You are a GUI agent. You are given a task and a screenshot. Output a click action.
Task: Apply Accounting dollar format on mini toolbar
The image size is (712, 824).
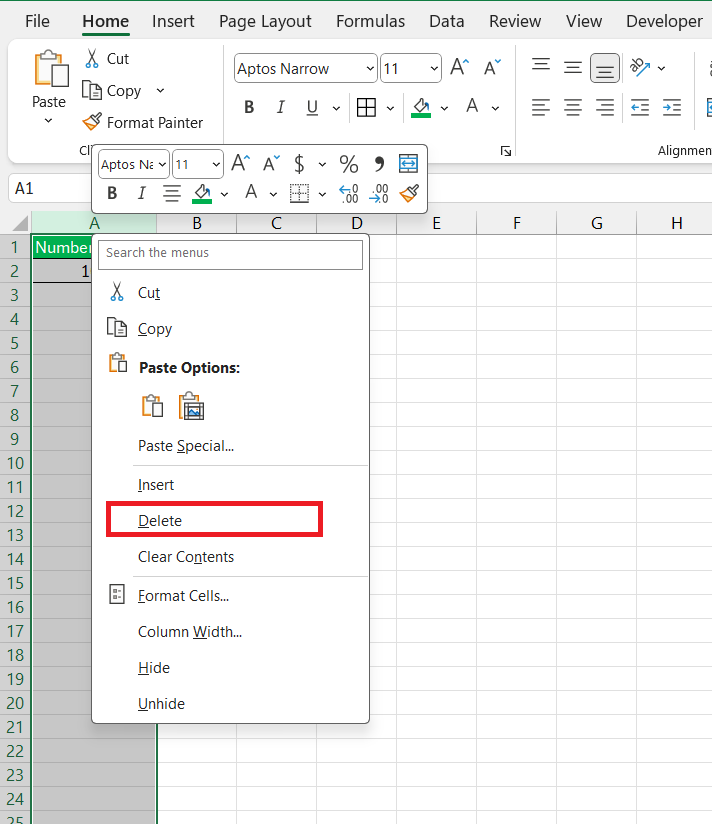coord(299,164)
